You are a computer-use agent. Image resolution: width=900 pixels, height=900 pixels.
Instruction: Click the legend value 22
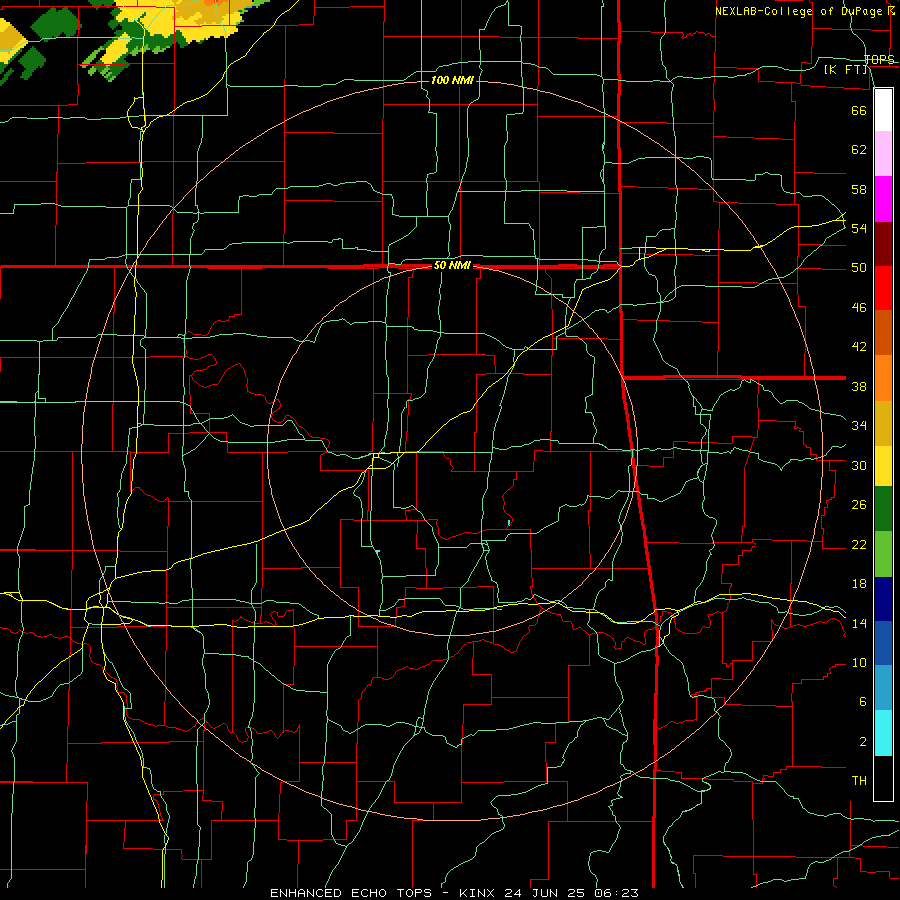pos(859,545)
